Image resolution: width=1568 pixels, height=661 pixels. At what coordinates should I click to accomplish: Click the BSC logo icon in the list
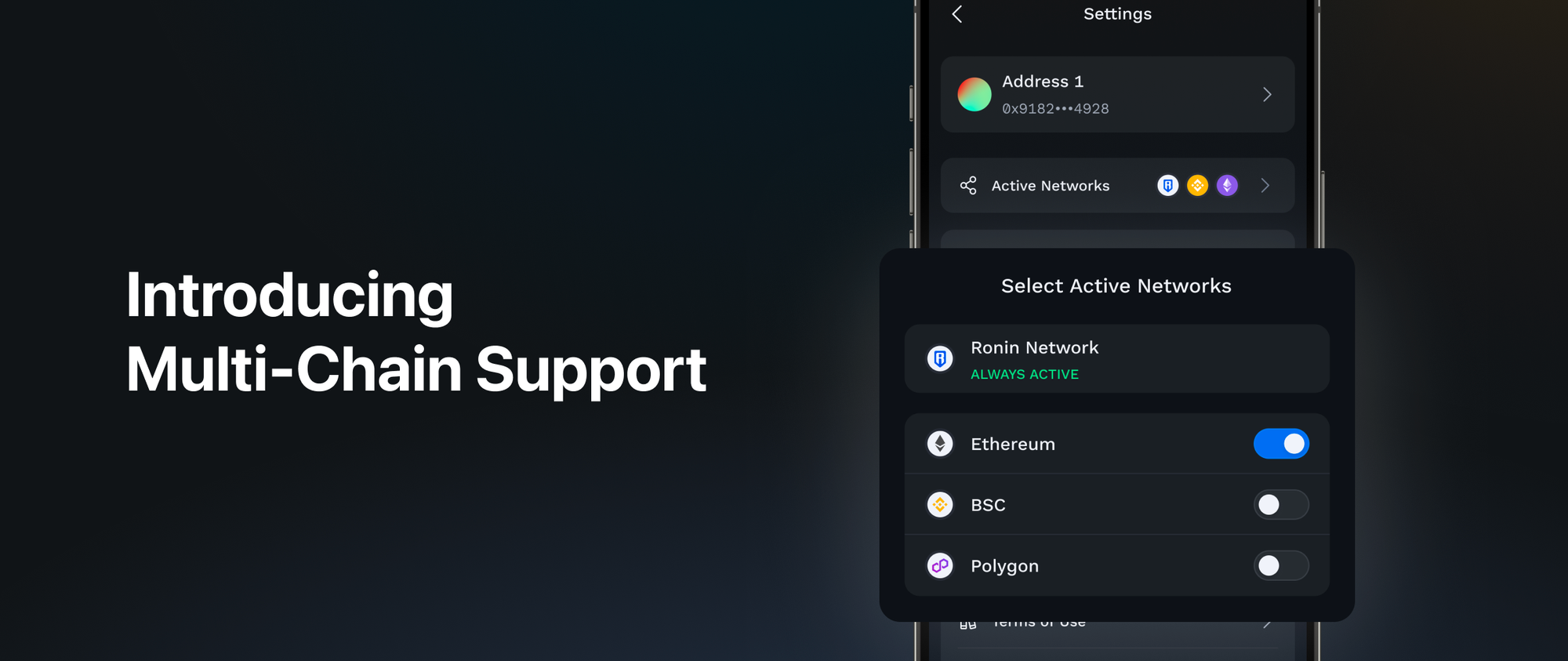coord(940,504)
